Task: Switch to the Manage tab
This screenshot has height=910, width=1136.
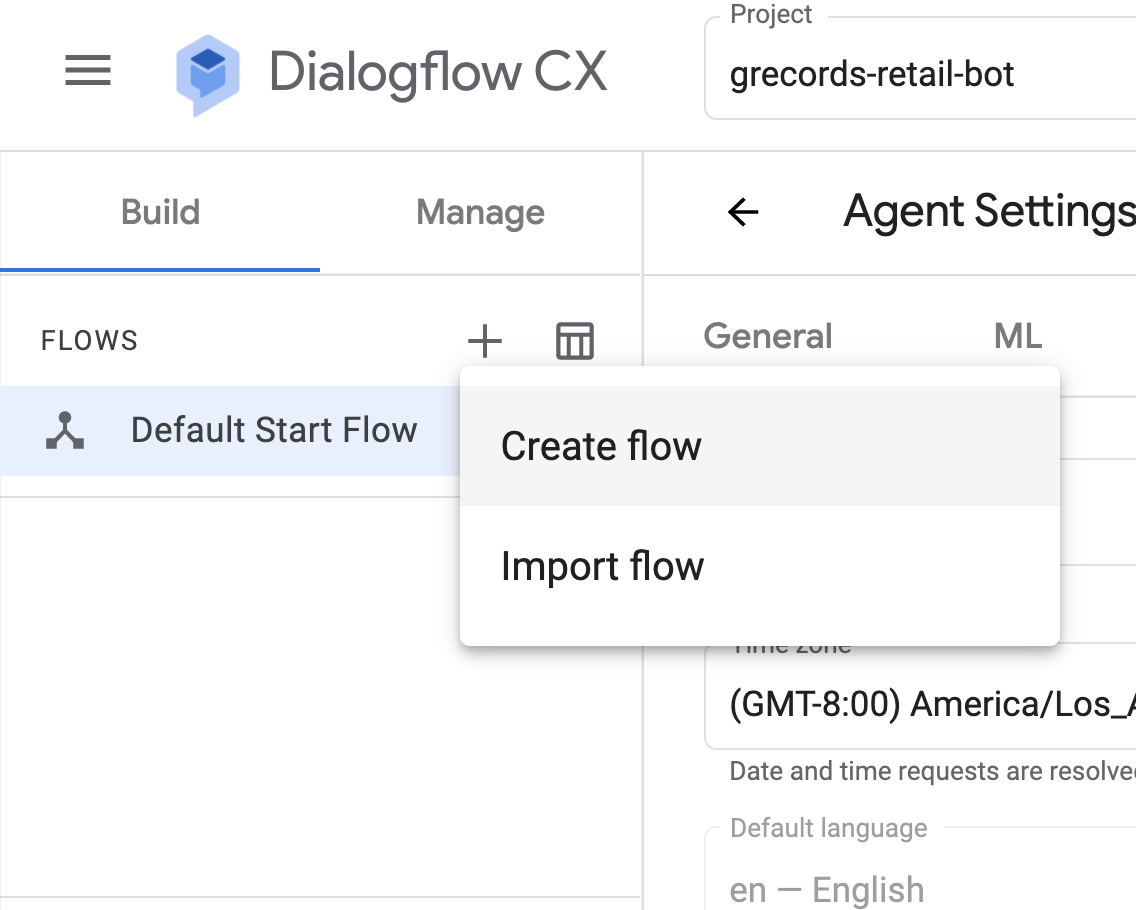Action: point(480,212)
